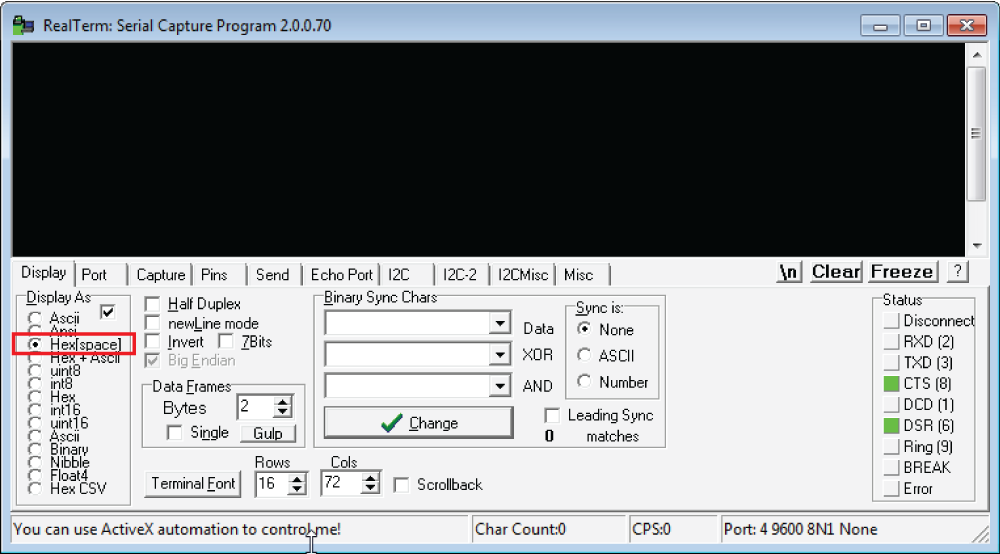Screen dimensions: 1000x554
Task: Click the RXD (2) status indicator
Action: coord(892,342)
